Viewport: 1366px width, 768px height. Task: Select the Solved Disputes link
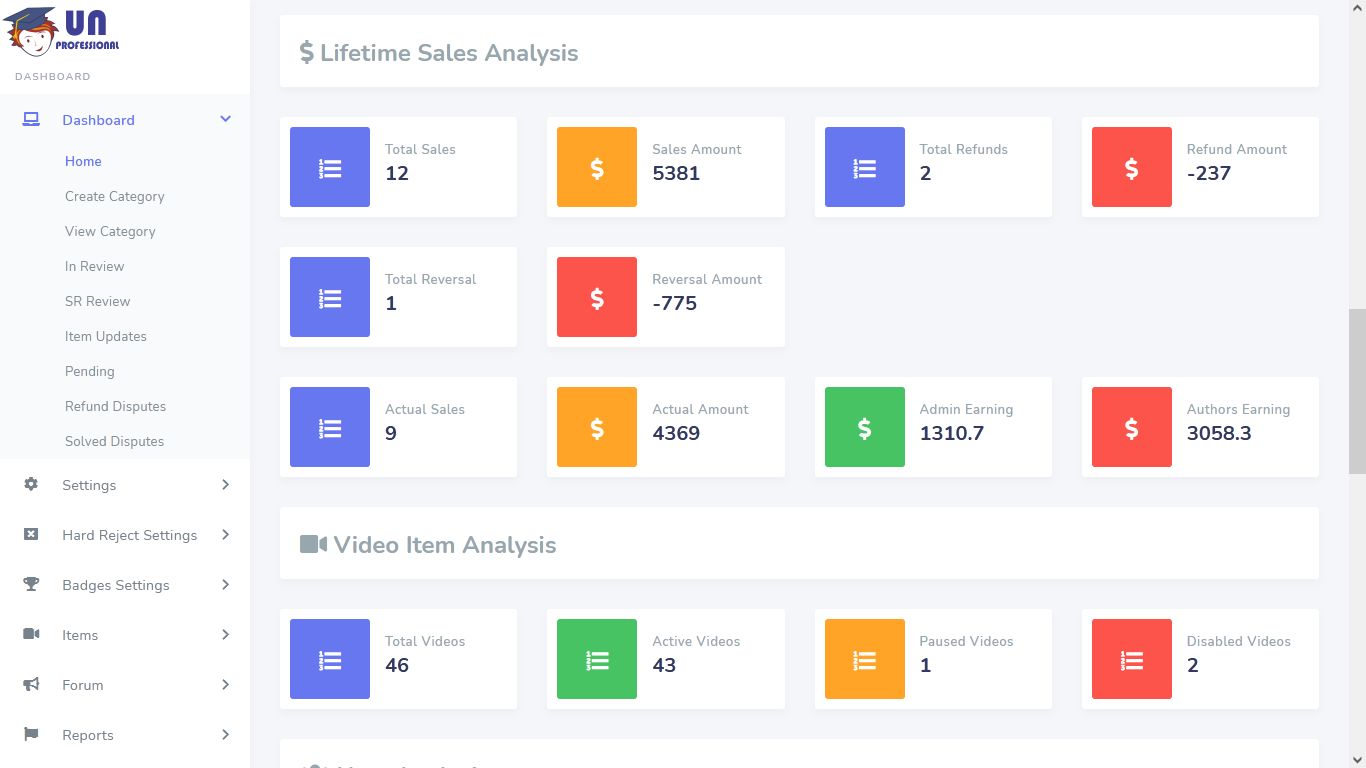coord(114,441)
